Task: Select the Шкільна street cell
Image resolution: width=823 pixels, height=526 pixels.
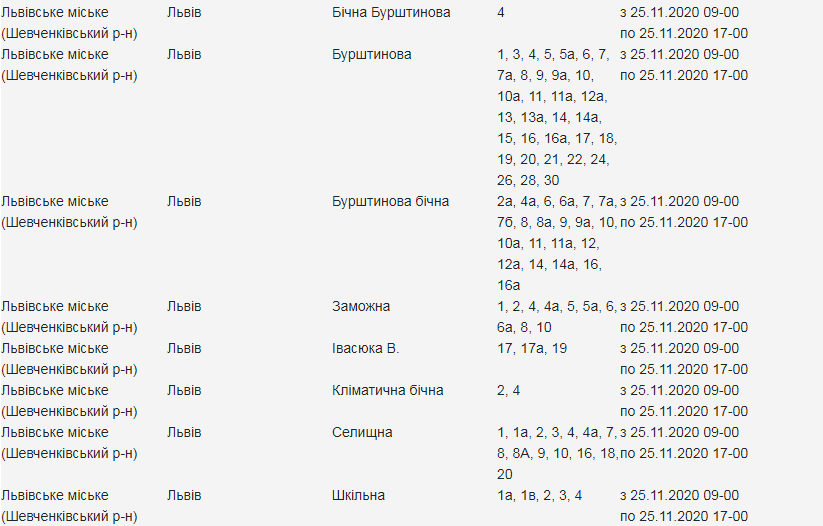Action: pos(358,495)
